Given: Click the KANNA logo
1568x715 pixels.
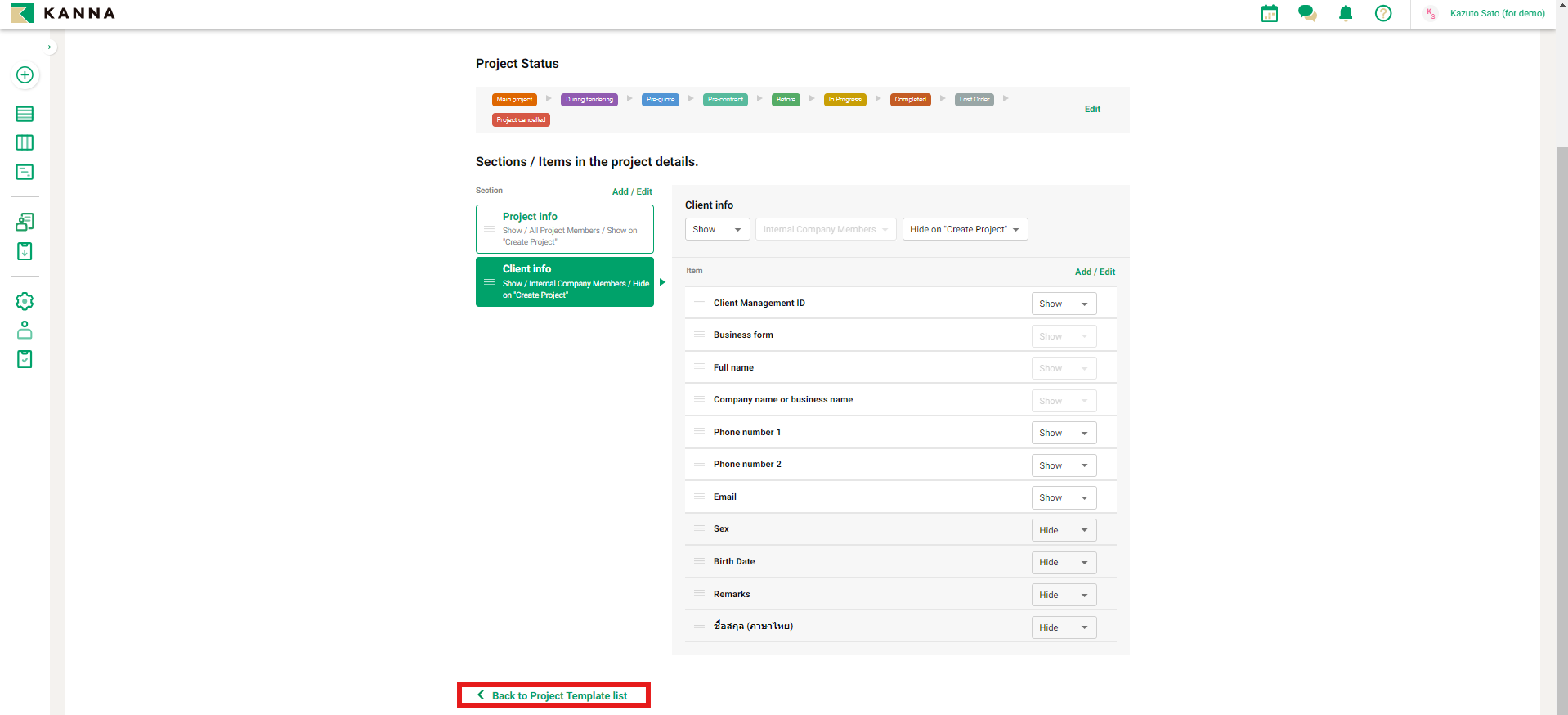Looking at the screenshot, I should click(x=63, y=13).
